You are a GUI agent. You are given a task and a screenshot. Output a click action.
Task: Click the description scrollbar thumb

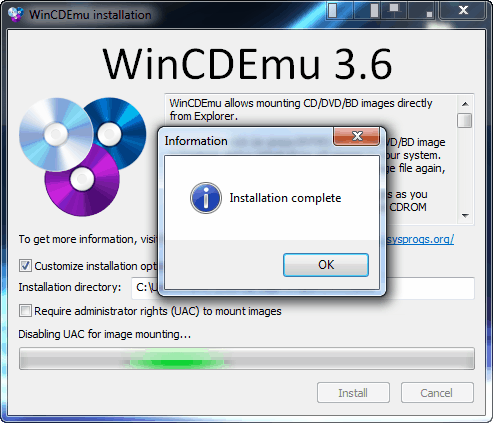point(465,120)
